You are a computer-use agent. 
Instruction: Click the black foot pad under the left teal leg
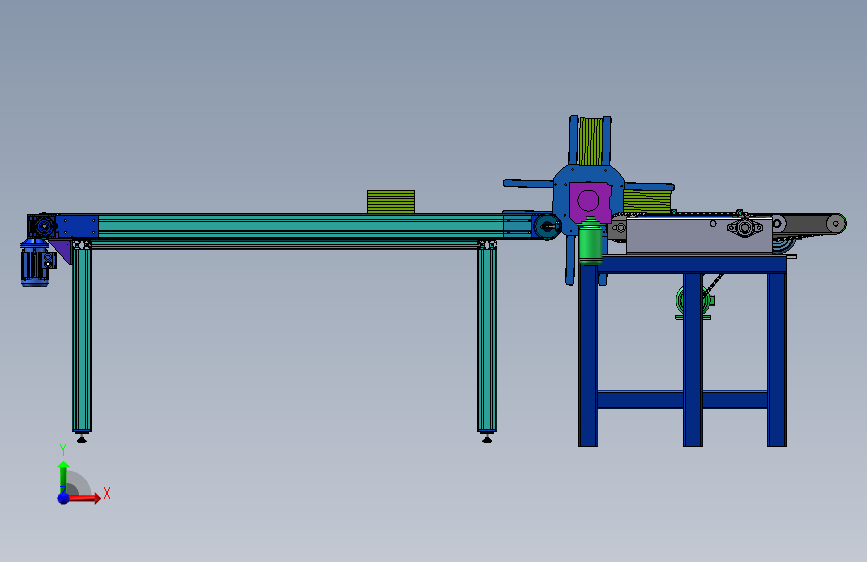82,439
